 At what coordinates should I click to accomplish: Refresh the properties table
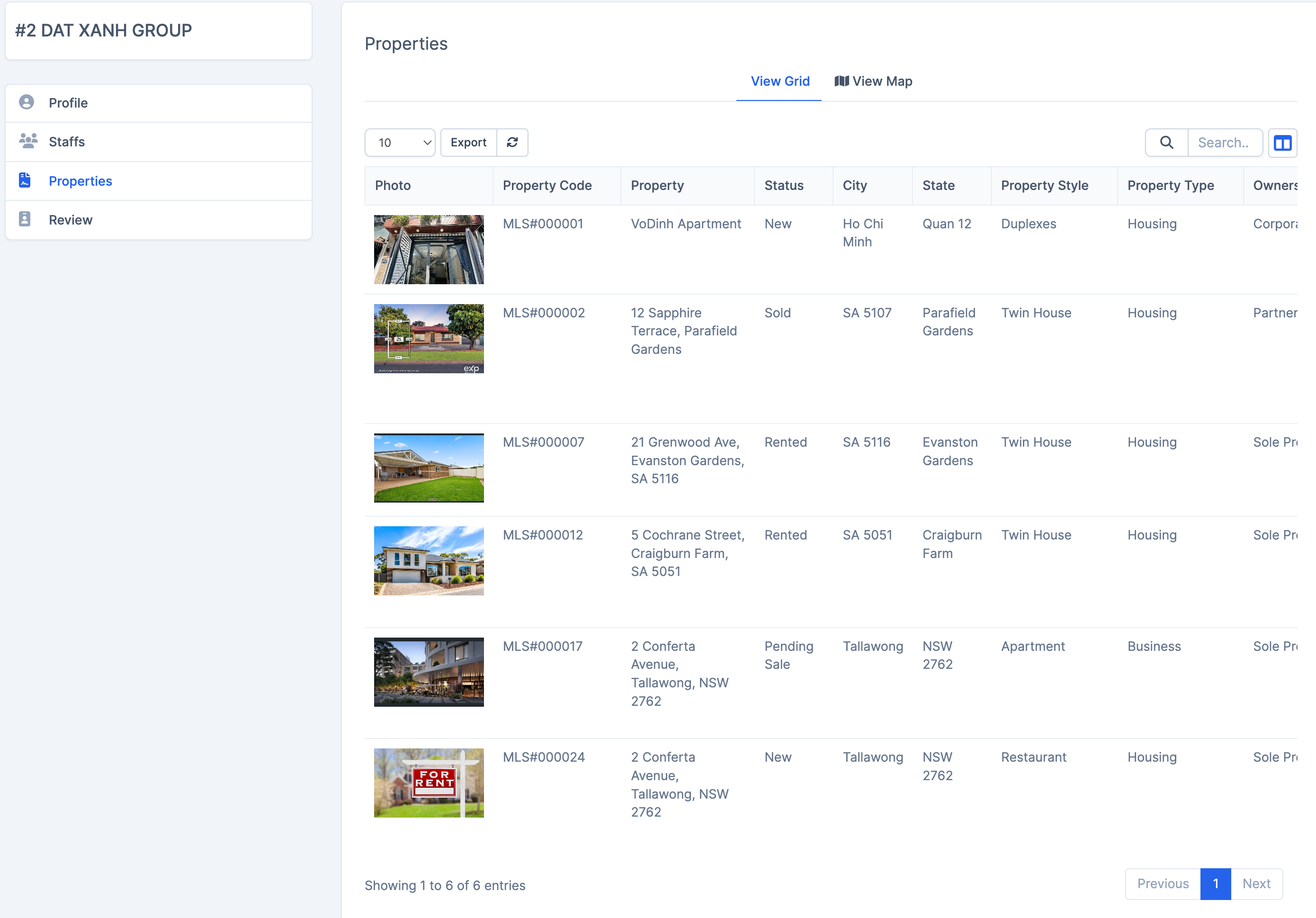(x=512, y=142)
